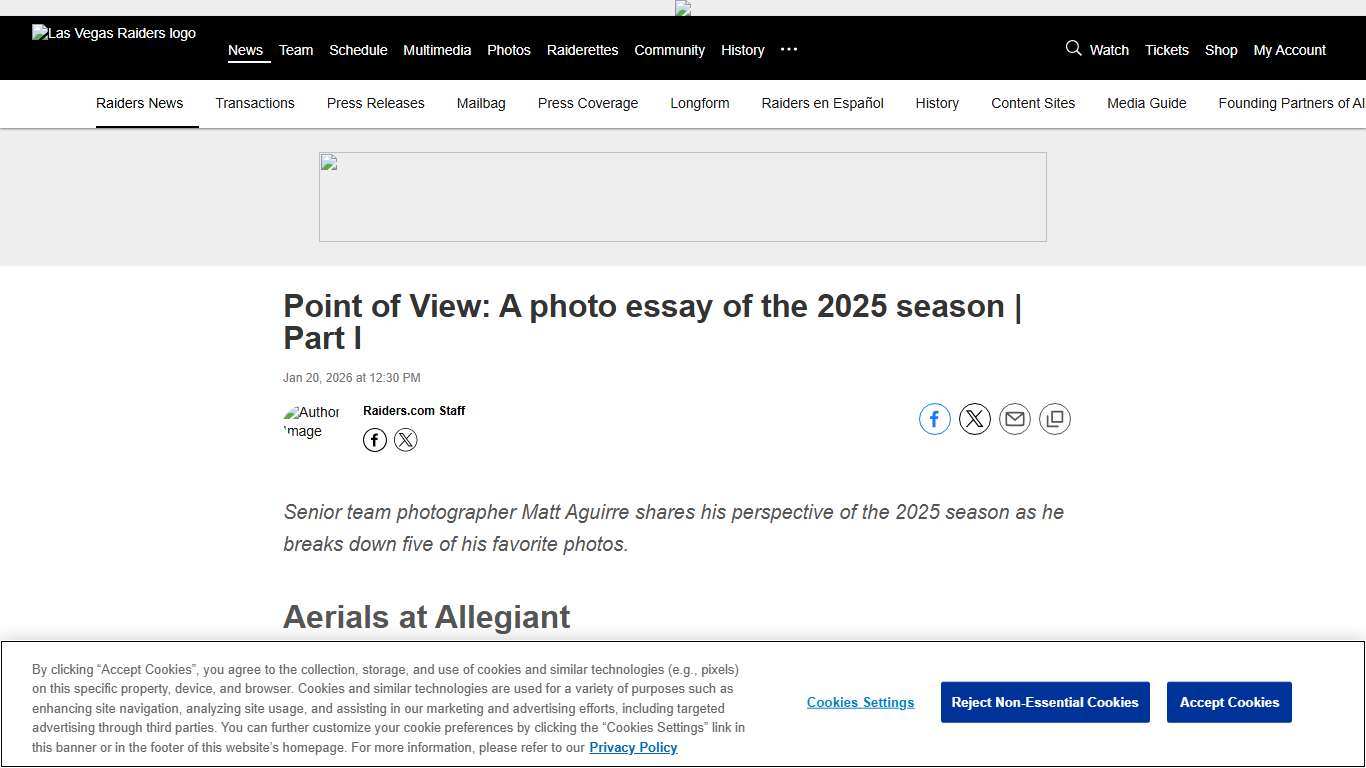
Task: Switch to the Transactions section
Action: [x=255, y=103]
